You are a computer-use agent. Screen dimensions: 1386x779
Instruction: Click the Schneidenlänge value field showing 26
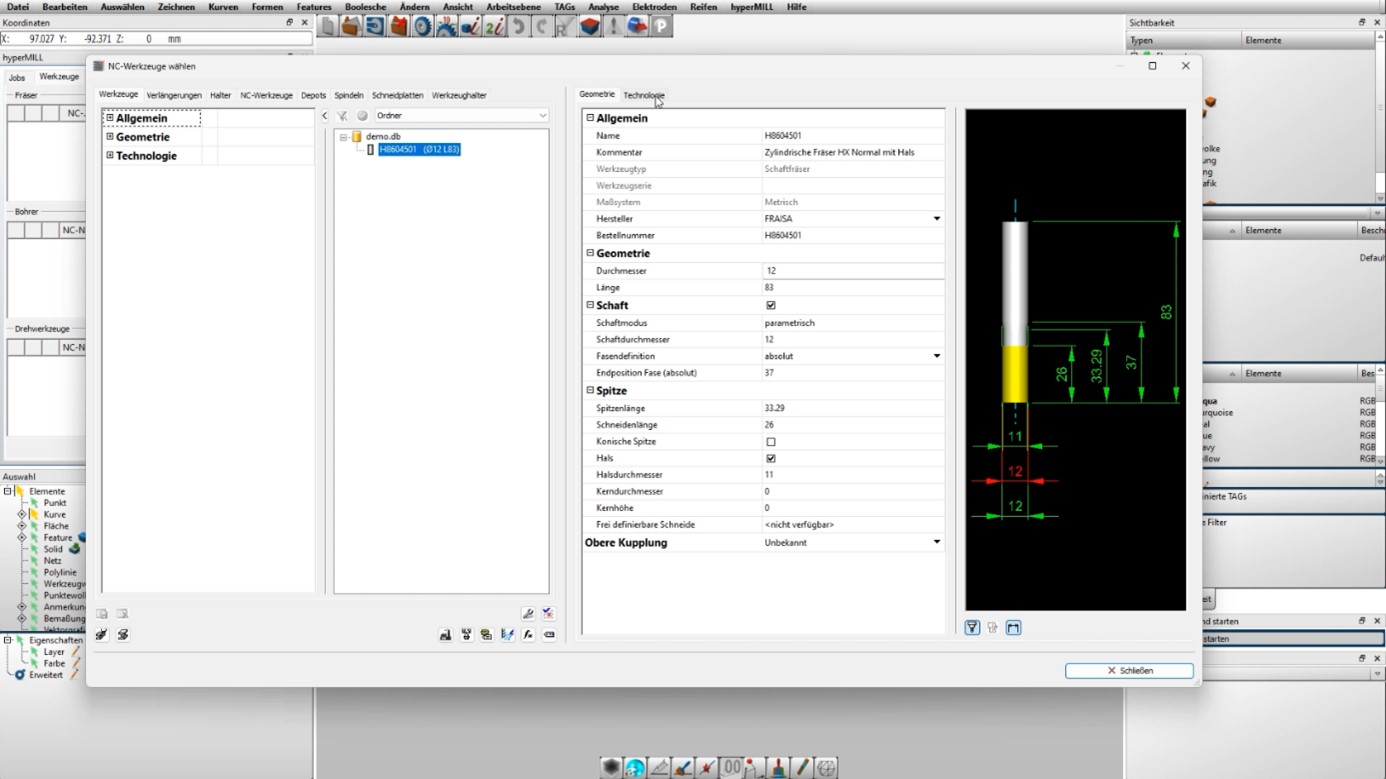852,425
